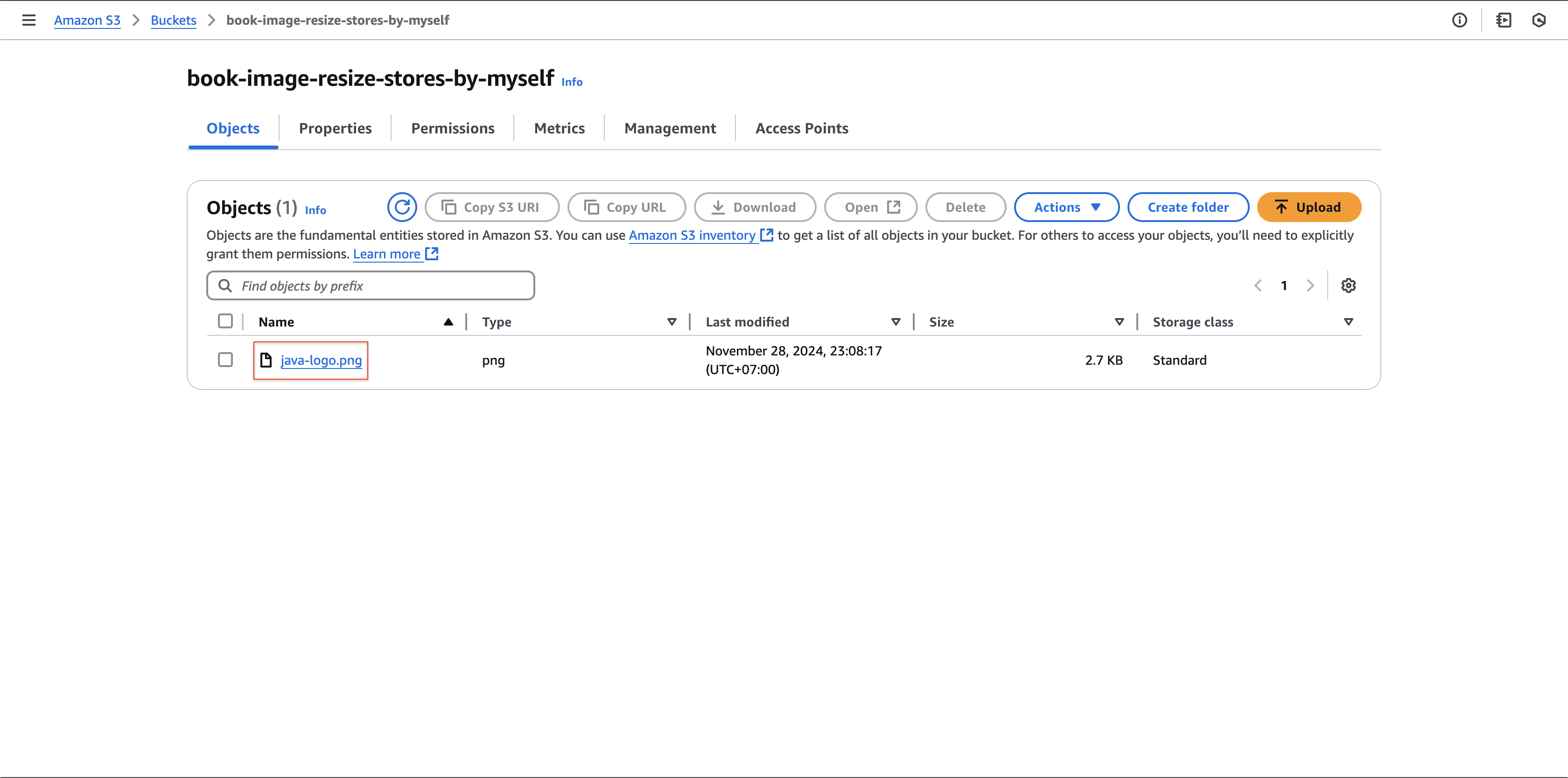Refresh the objects list
This screenshot has height=778, width=1568.
pyautogui.click(x=402, y=208)
